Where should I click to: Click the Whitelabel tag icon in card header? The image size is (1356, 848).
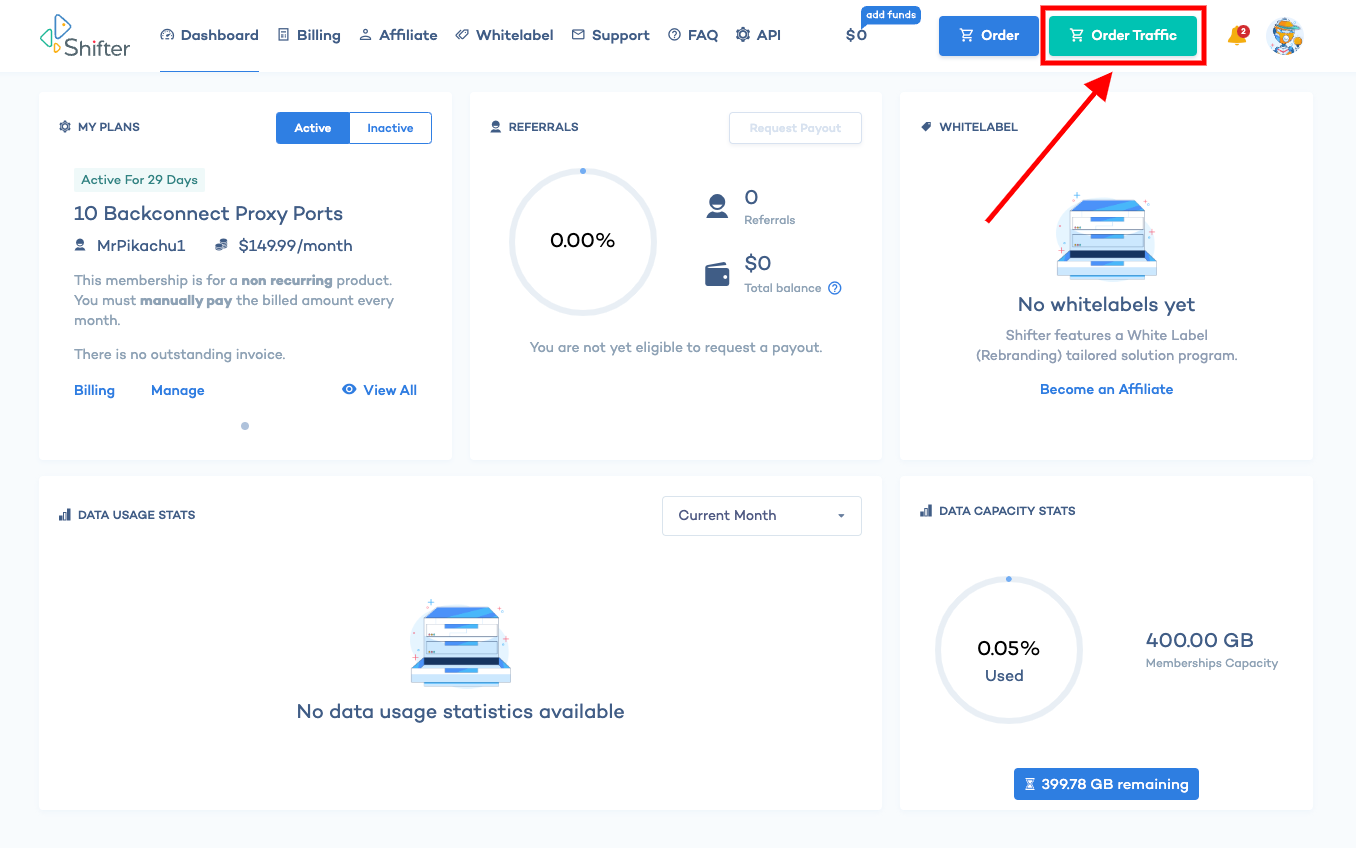(x=926, y=127)
